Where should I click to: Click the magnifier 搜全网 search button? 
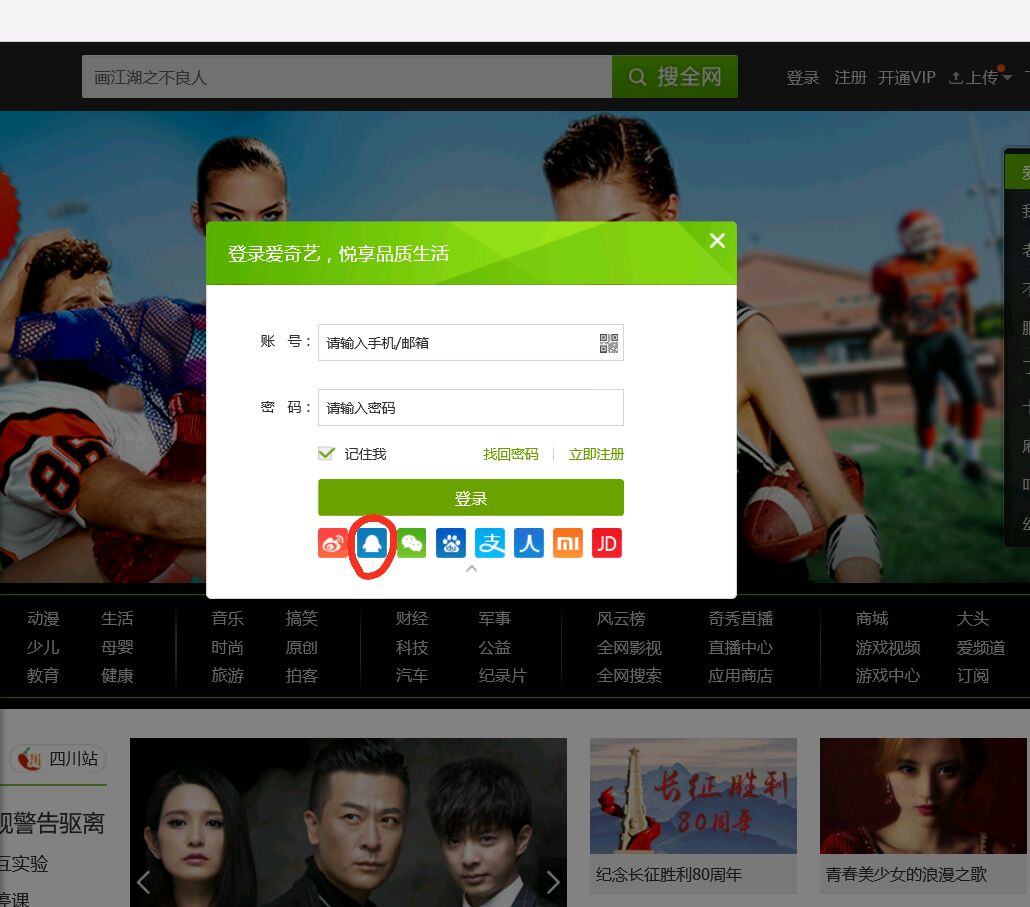point(675,77)
